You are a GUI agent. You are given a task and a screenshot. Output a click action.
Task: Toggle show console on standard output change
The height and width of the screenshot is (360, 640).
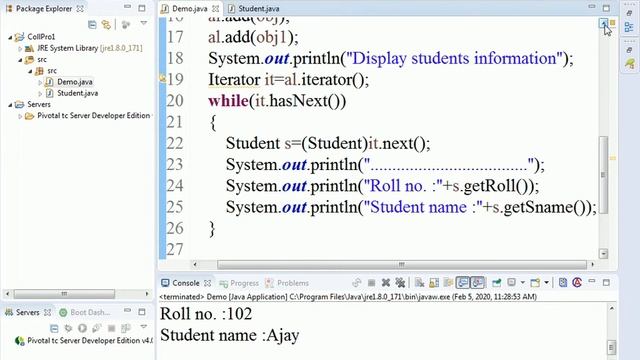tap(462, 282)
